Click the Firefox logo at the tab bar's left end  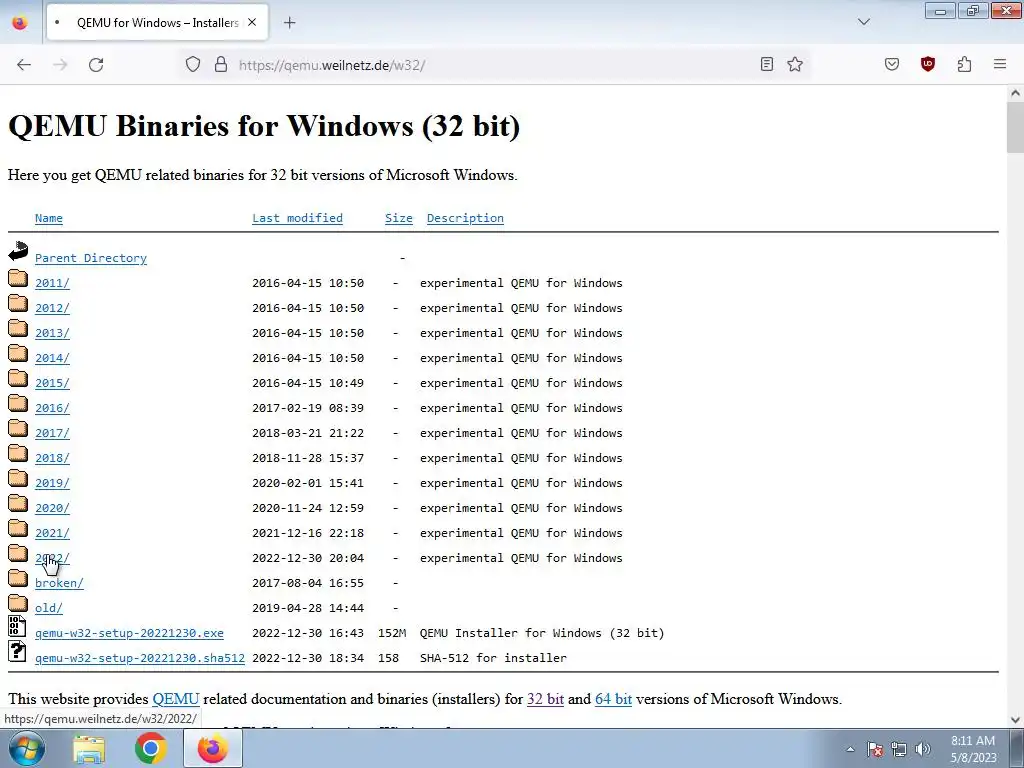tap(20, 22)
